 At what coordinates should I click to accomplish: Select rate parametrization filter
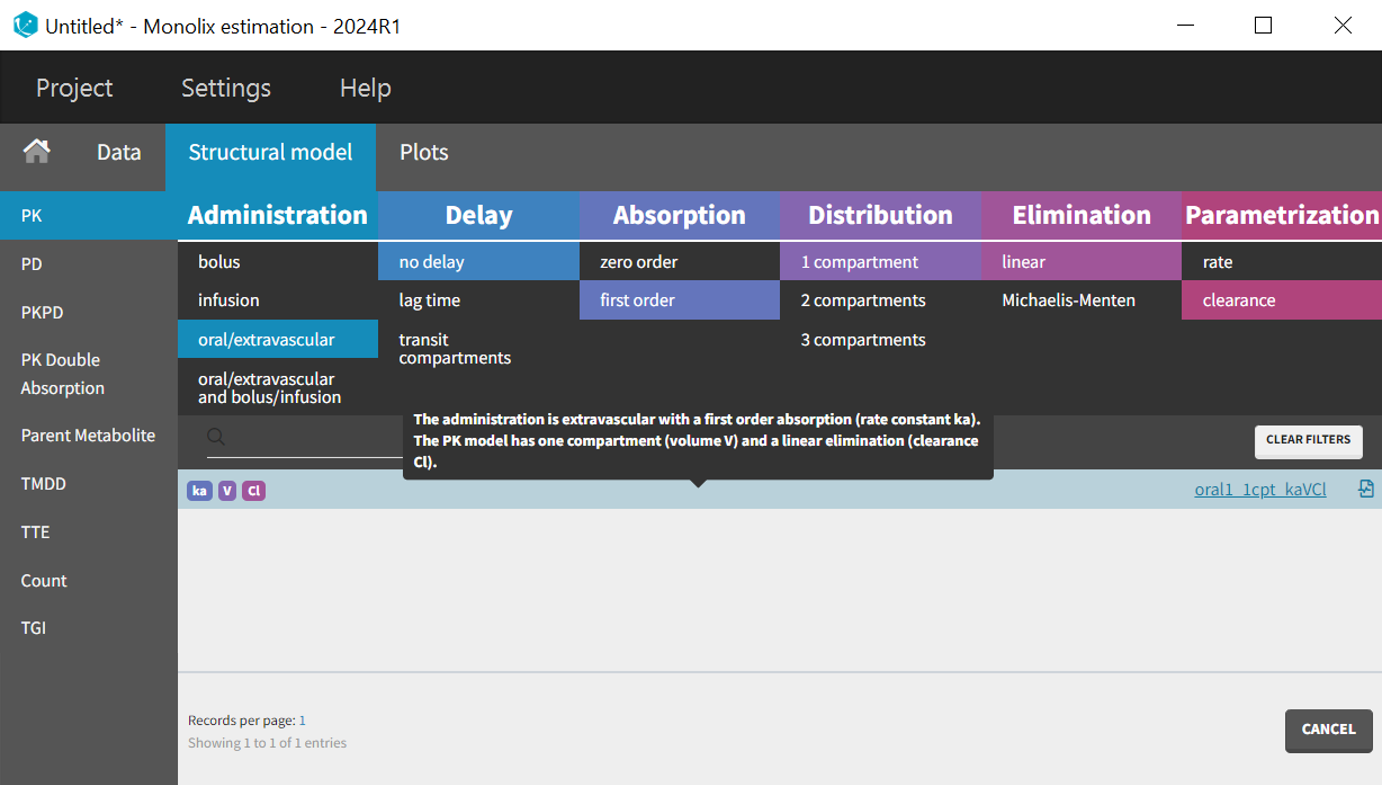point(1217,262)
